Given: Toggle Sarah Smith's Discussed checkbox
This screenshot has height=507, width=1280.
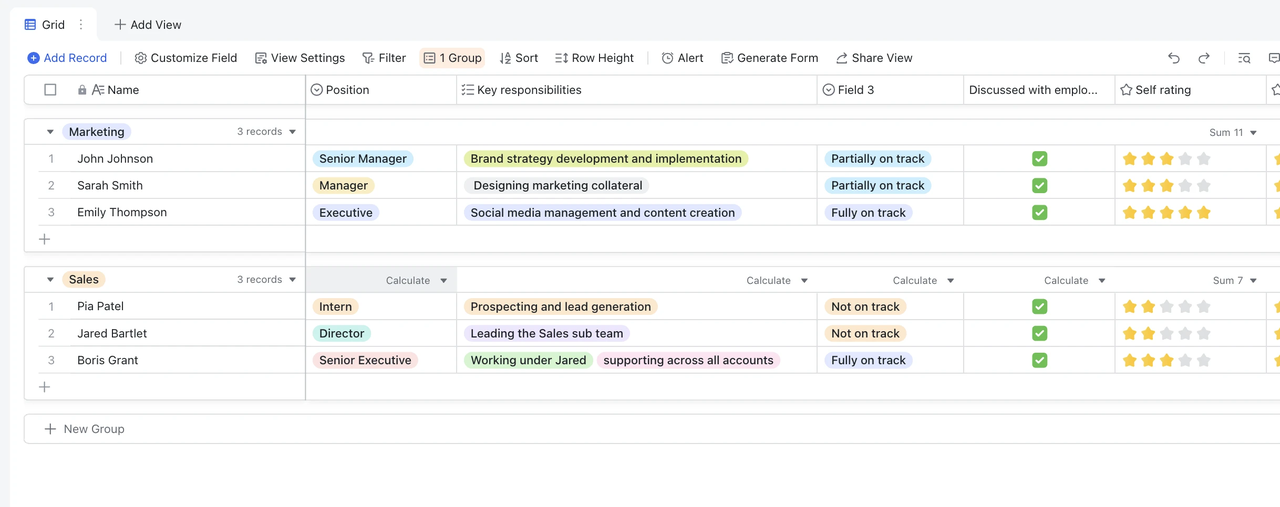Looking at the screenshot, I should pyautogui.click(x=1039, y=186).
